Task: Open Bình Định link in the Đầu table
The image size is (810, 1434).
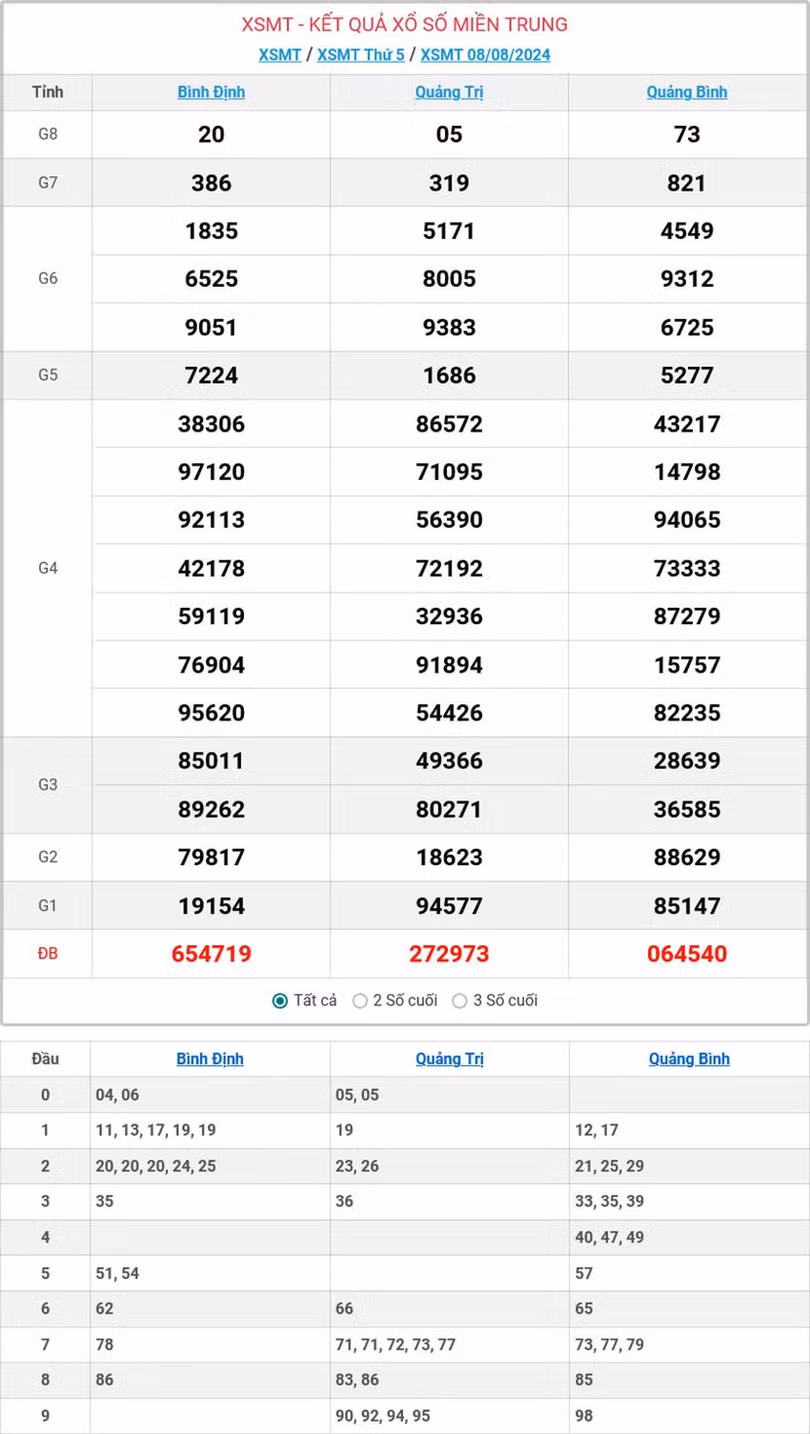Action: [210, 1058]
